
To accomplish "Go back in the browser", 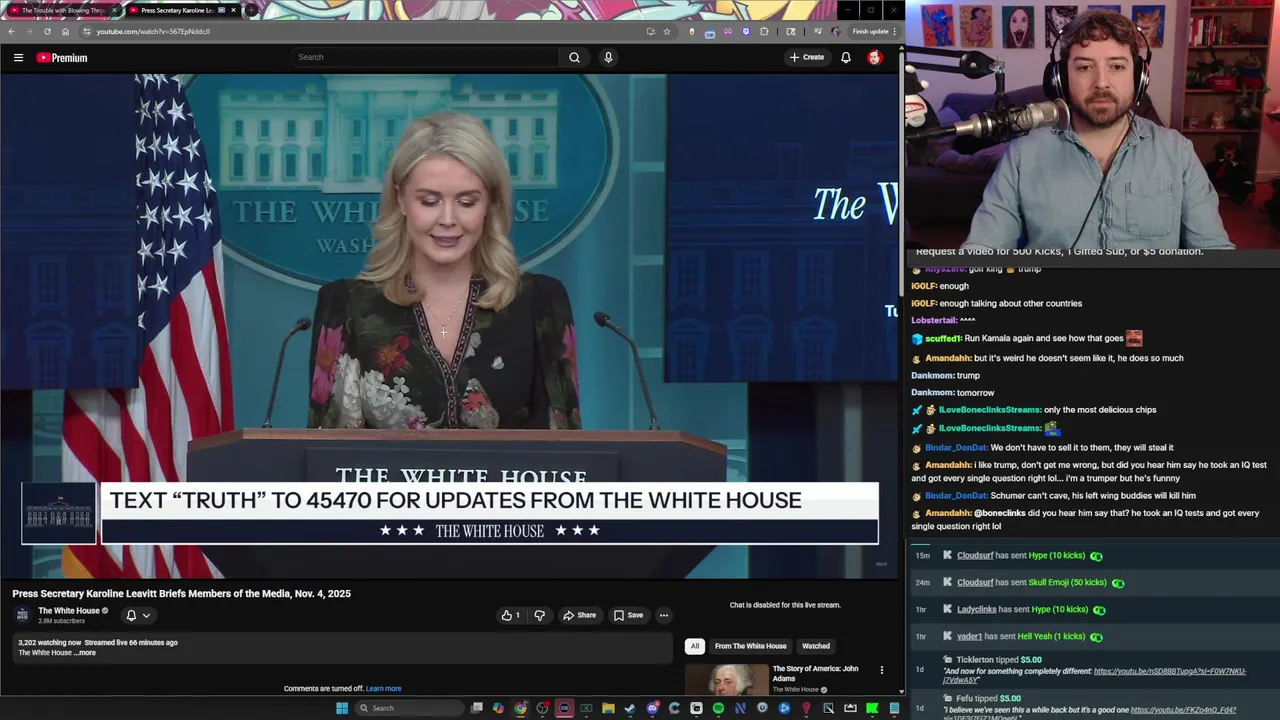I will pos(11,31).
